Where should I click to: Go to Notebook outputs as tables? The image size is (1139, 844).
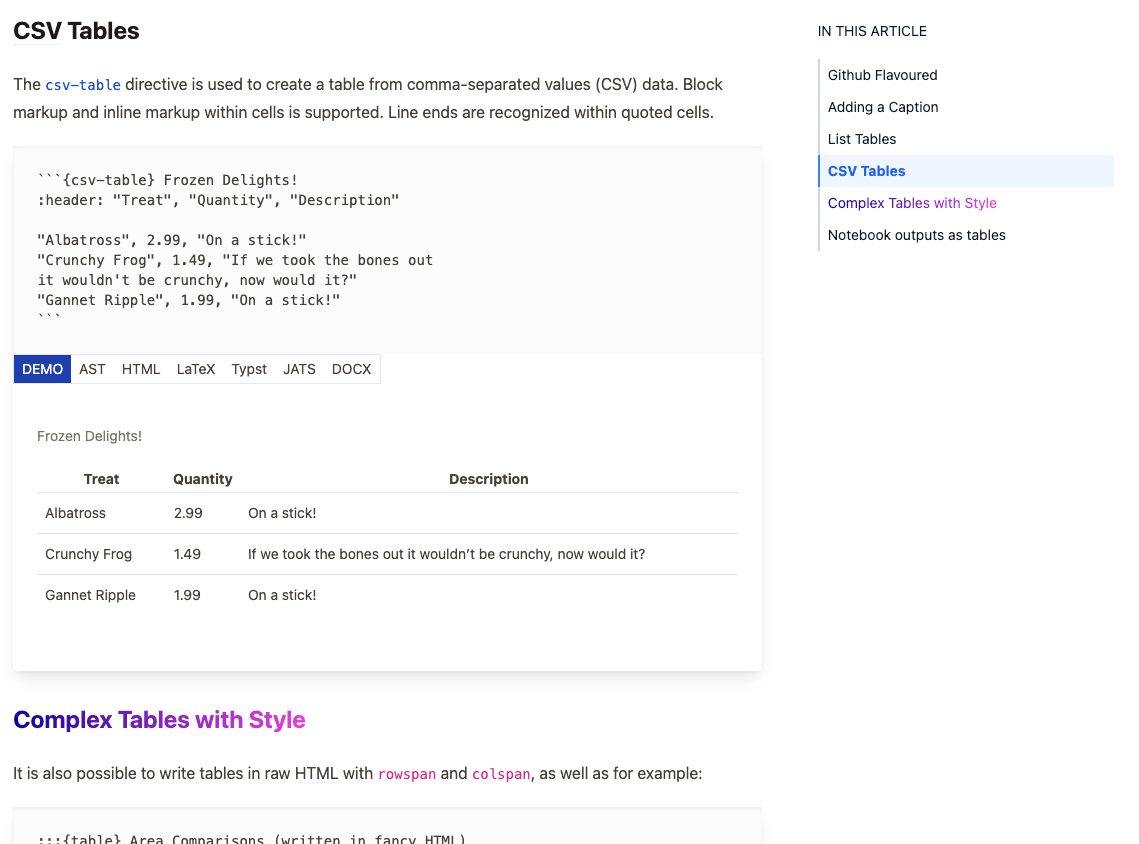[x=916, y=235]
